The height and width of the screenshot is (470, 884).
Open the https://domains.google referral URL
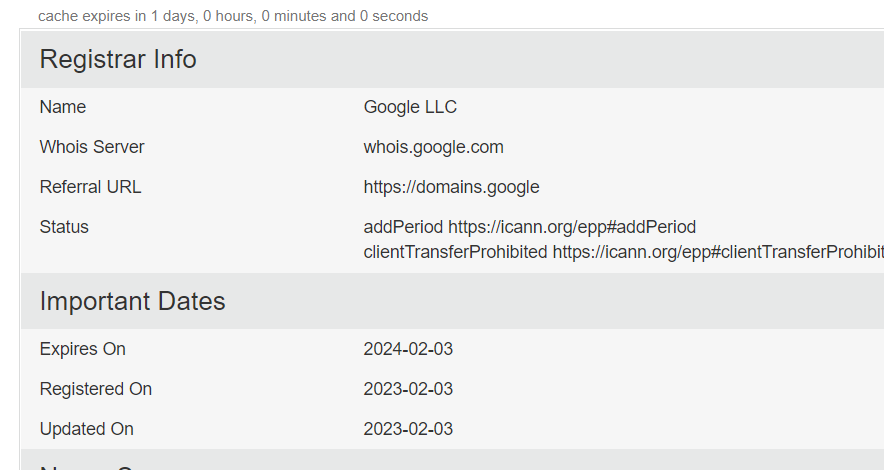pyautogui.click(x=451, y=187)
